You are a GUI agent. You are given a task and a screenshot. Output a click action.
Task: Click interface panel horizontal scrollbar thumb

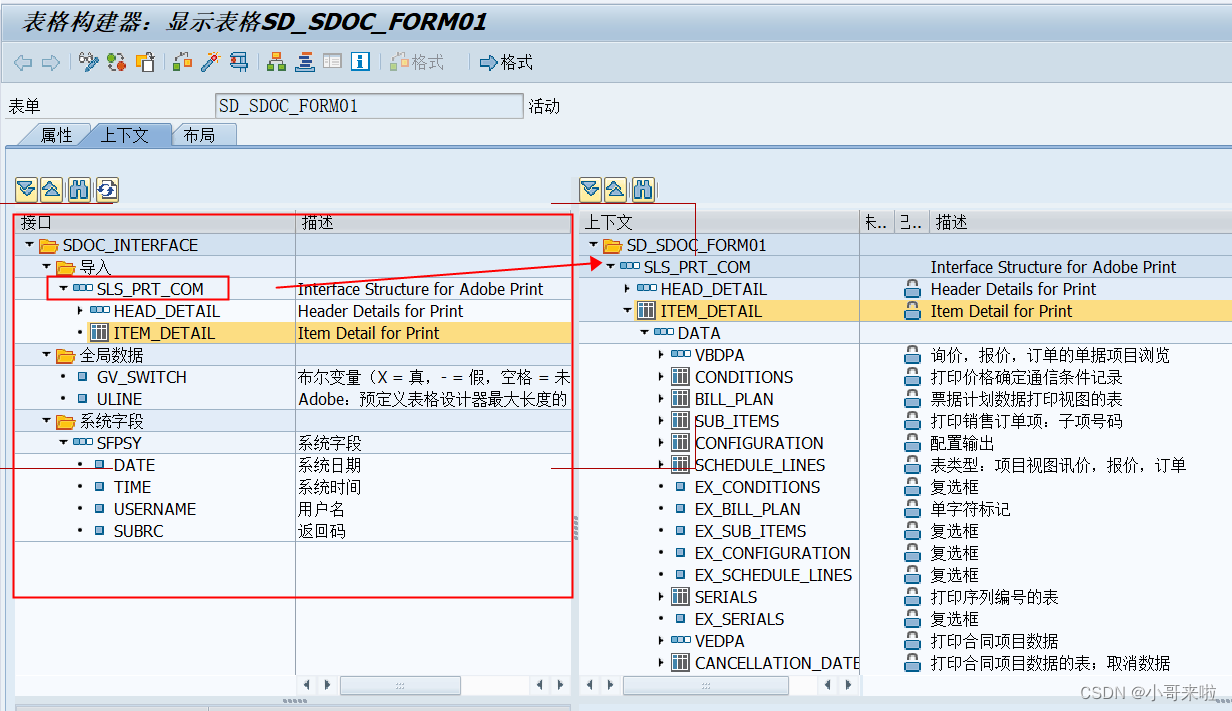[x=400, y=686]
